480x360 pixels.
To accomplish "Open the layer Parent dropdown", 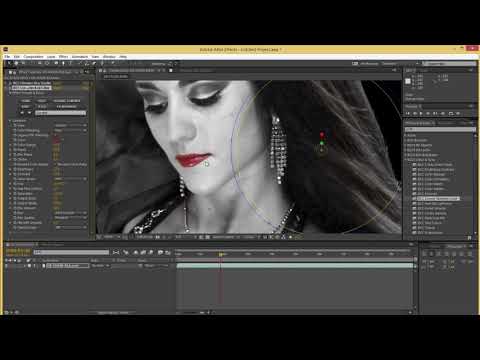I will [x=156, y=266].
